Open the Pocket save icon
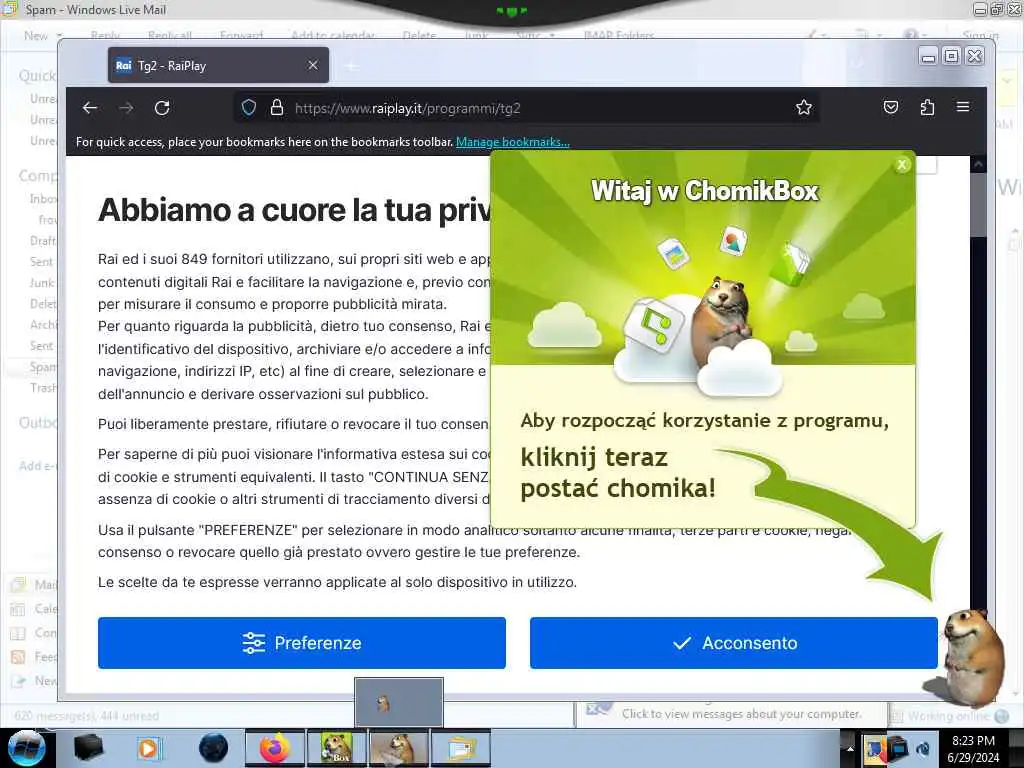Image resolution: width=1024 pixels, height=768 pixels. [x=891, y=107]
